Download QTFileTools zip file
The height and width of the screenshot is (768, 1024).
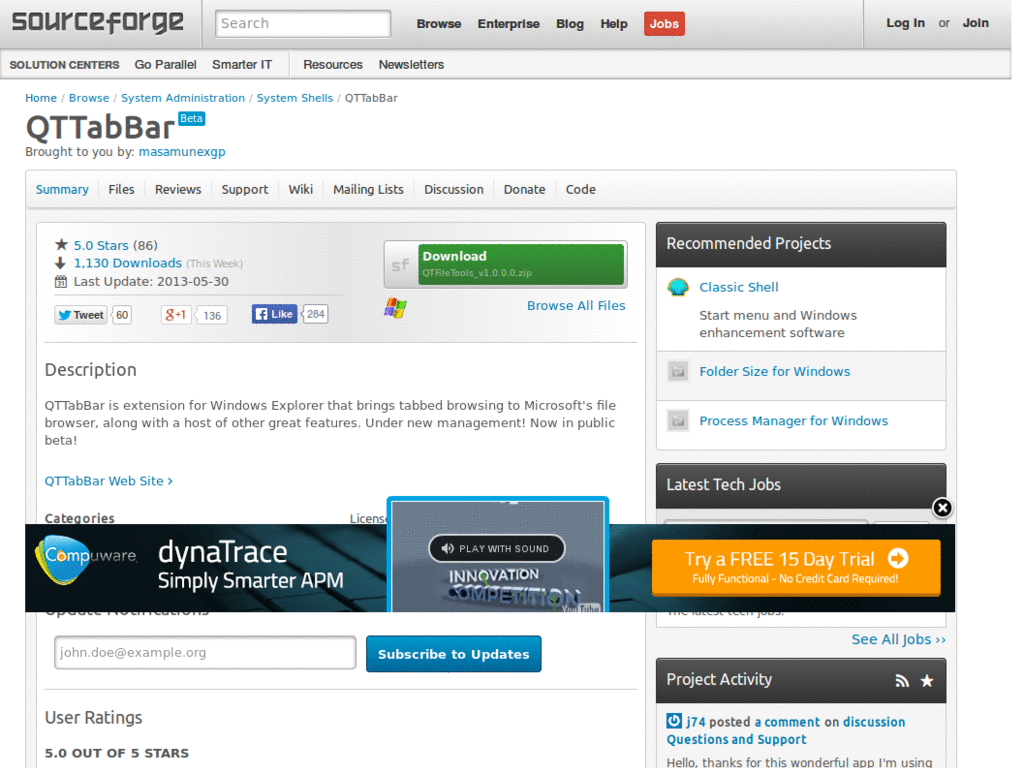click(x=520, y=264)
